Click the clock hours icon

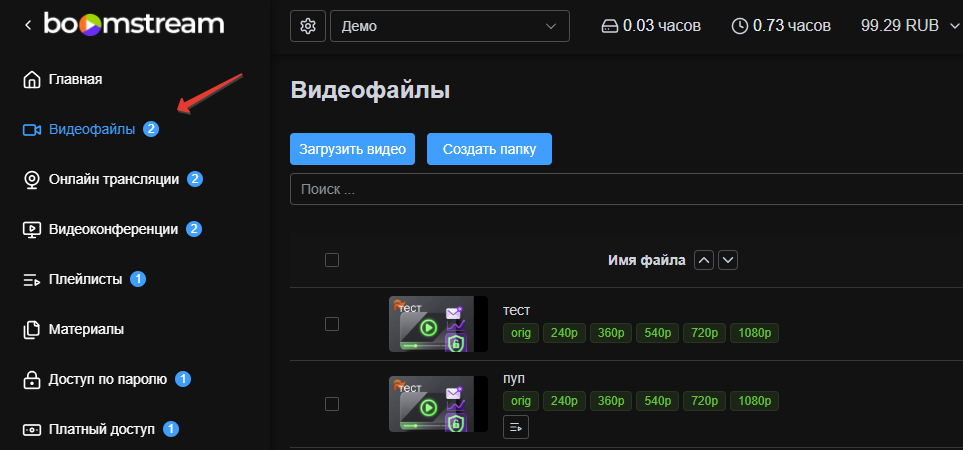click(x=740, y=26)
